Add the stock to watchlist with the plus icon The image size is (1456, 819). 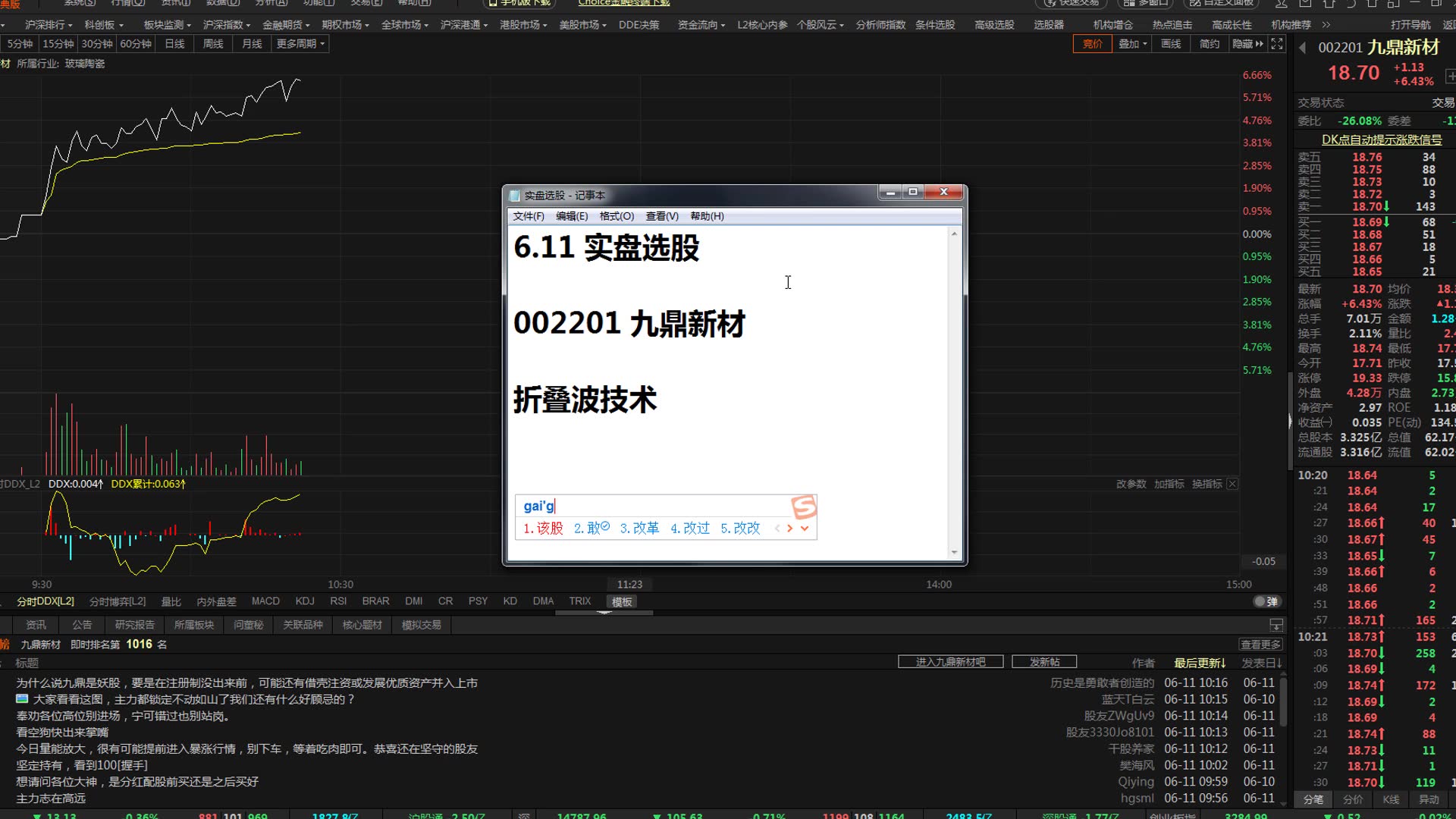pyautogui.click(x=1450, y=76)
